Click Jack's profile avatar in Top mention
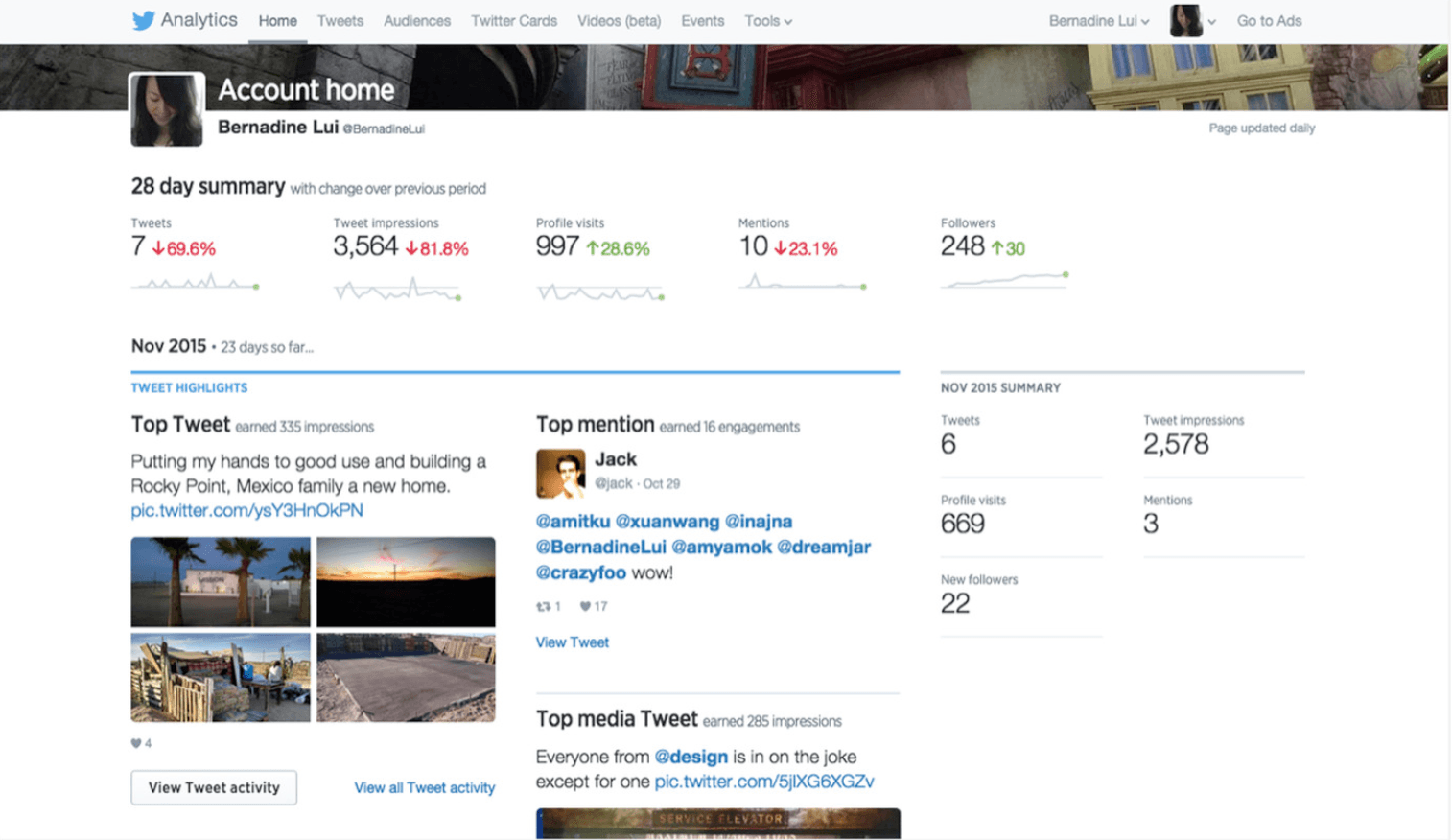 point(560,474)
